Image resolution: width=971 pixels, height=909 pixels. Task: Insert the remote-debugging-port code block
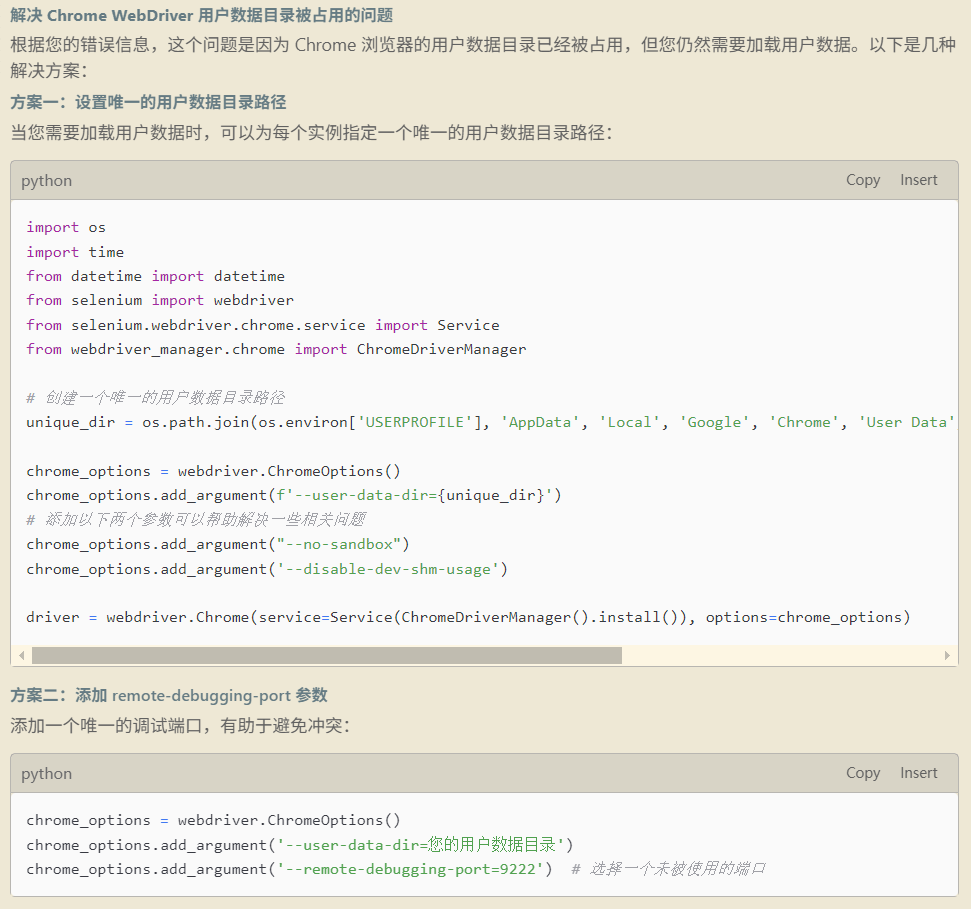[918, 773]
